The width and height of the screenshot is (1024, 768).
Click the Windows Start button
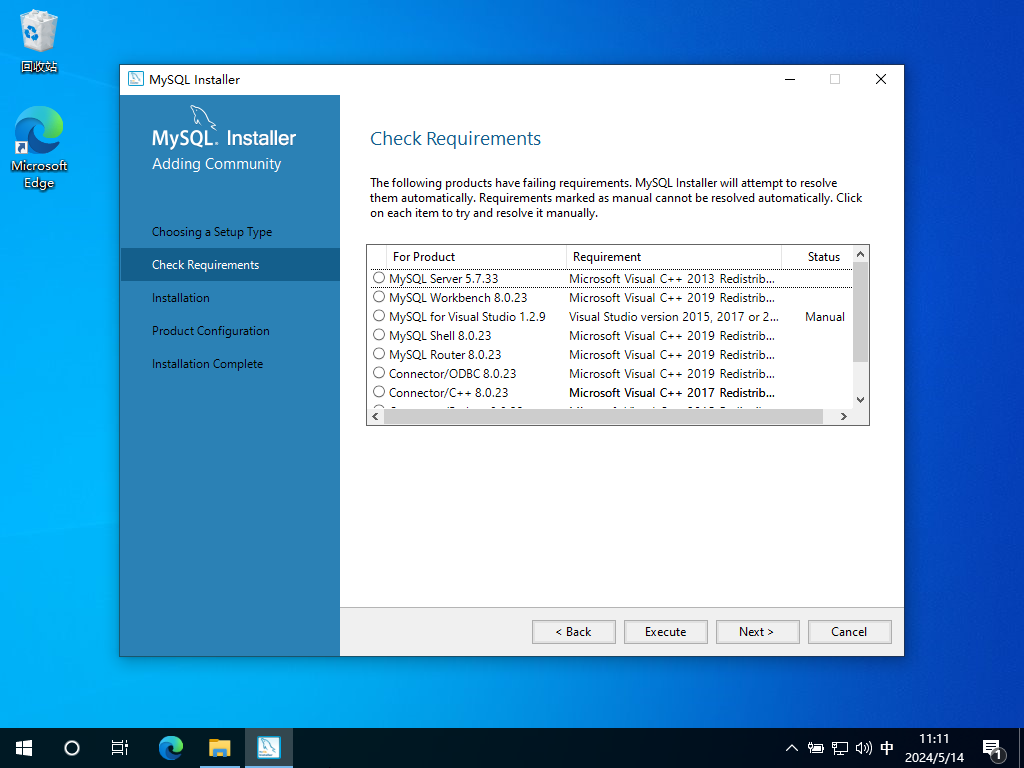(x=24, y=747)
